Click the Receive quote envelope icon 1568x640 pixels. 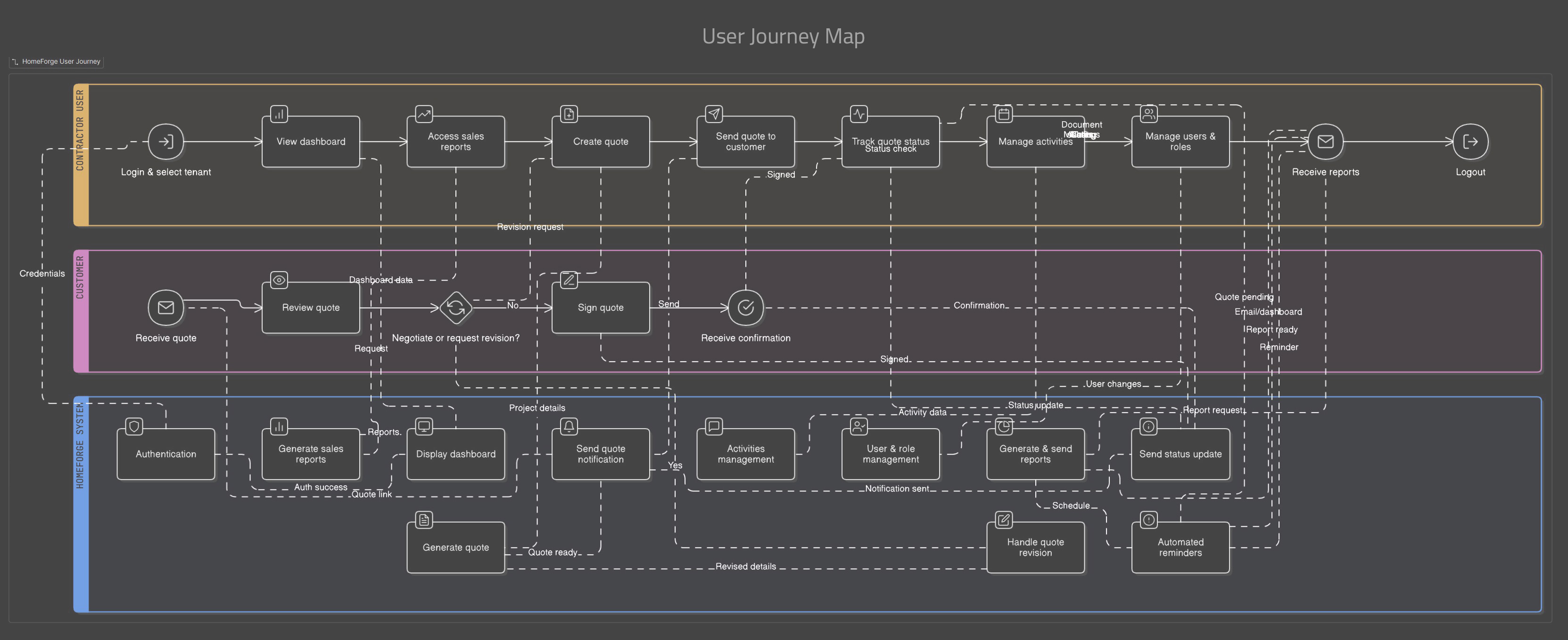coord(165,308)
